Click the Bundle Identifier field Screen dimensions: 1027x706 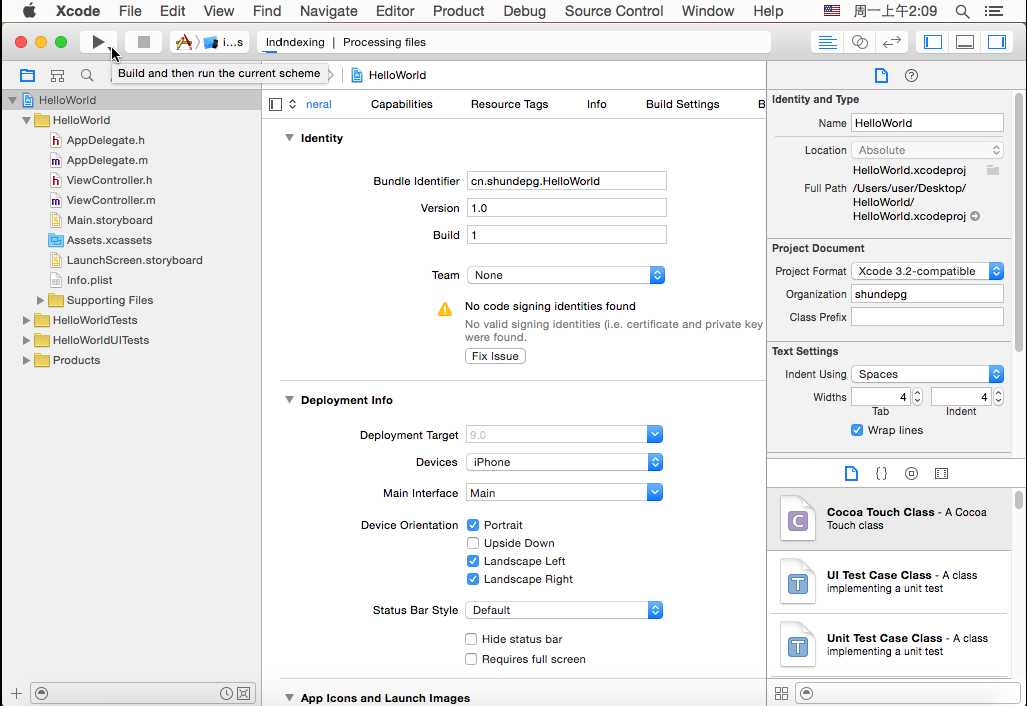point(567,181)
